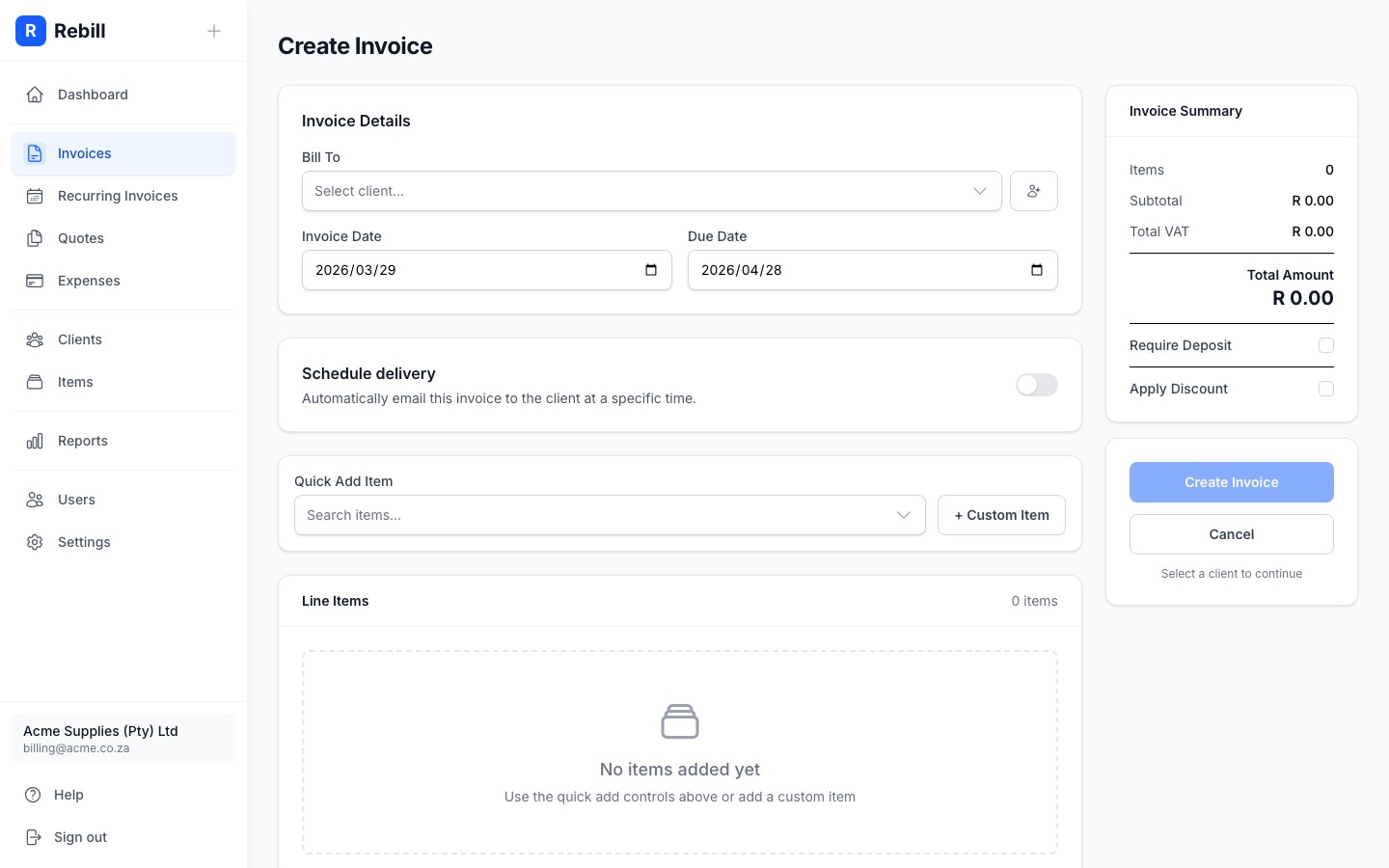Image resolution: width=1389 pixels, height=868 pixels.
Task: Click the add-client person icon beside Bill To
Action: click(1033, 191)
